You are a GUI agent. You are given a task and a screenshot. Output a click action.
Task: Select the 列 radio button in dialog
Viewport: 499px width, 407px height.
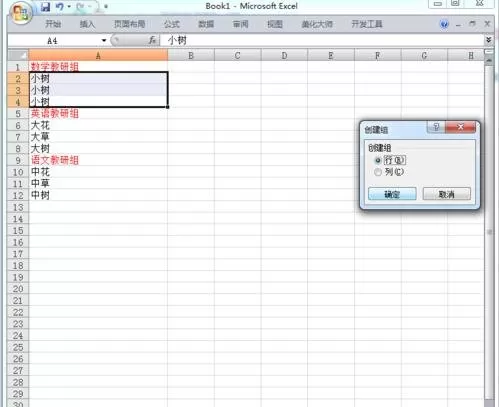pyautogui.click(x=378, y=172)
